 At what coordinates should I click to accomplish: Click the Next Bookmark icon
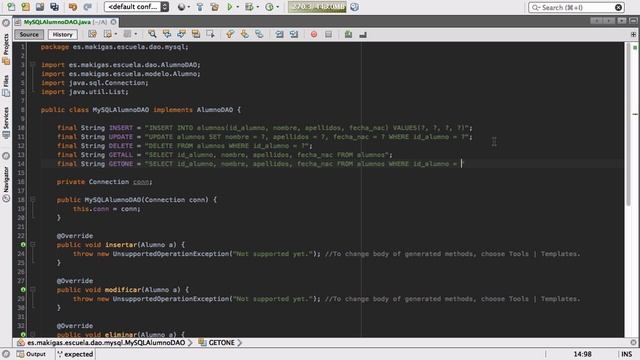pyautogui.click(x=244, y=34)
